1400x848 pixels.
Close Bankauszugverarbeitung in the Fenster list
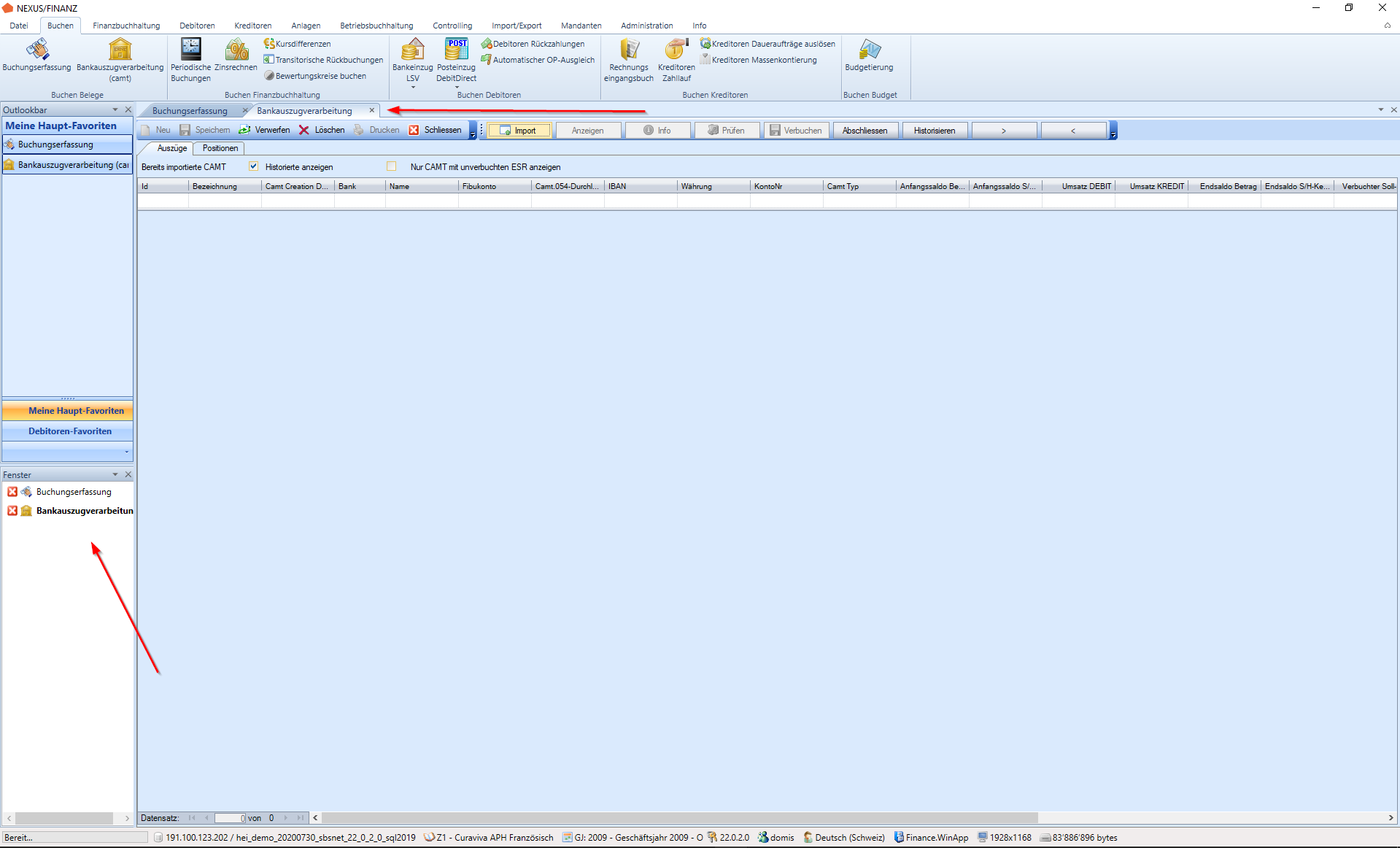(x=12, y=511)
